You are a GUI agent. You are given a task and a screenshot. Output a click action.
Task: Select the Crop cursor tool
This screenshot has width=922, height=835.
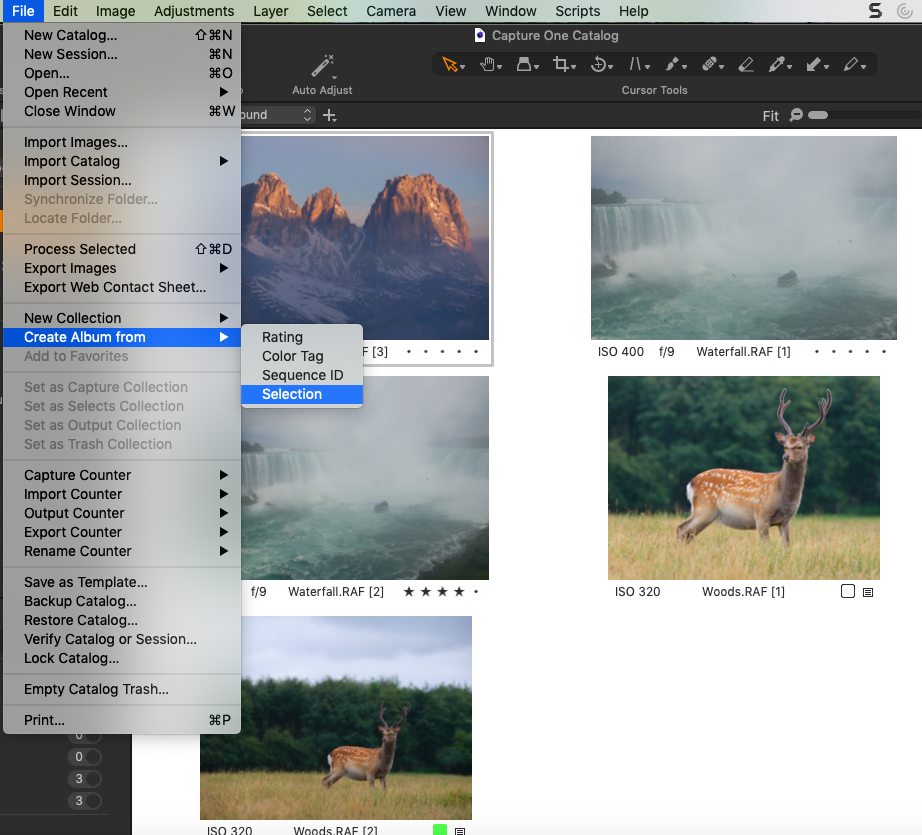[x=560, y=64]
